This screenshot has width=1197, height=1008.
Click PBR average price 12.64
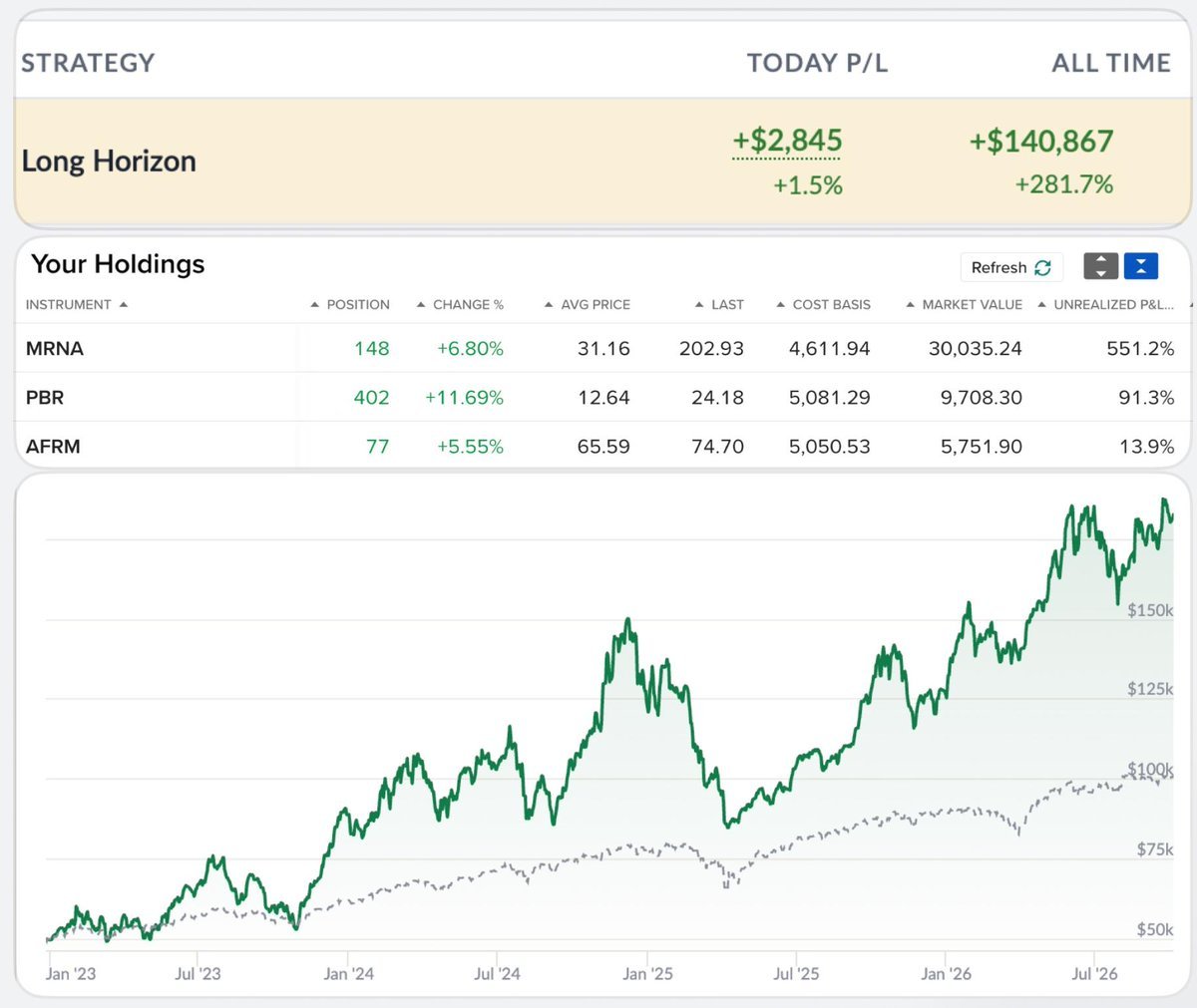coord(603,398)
